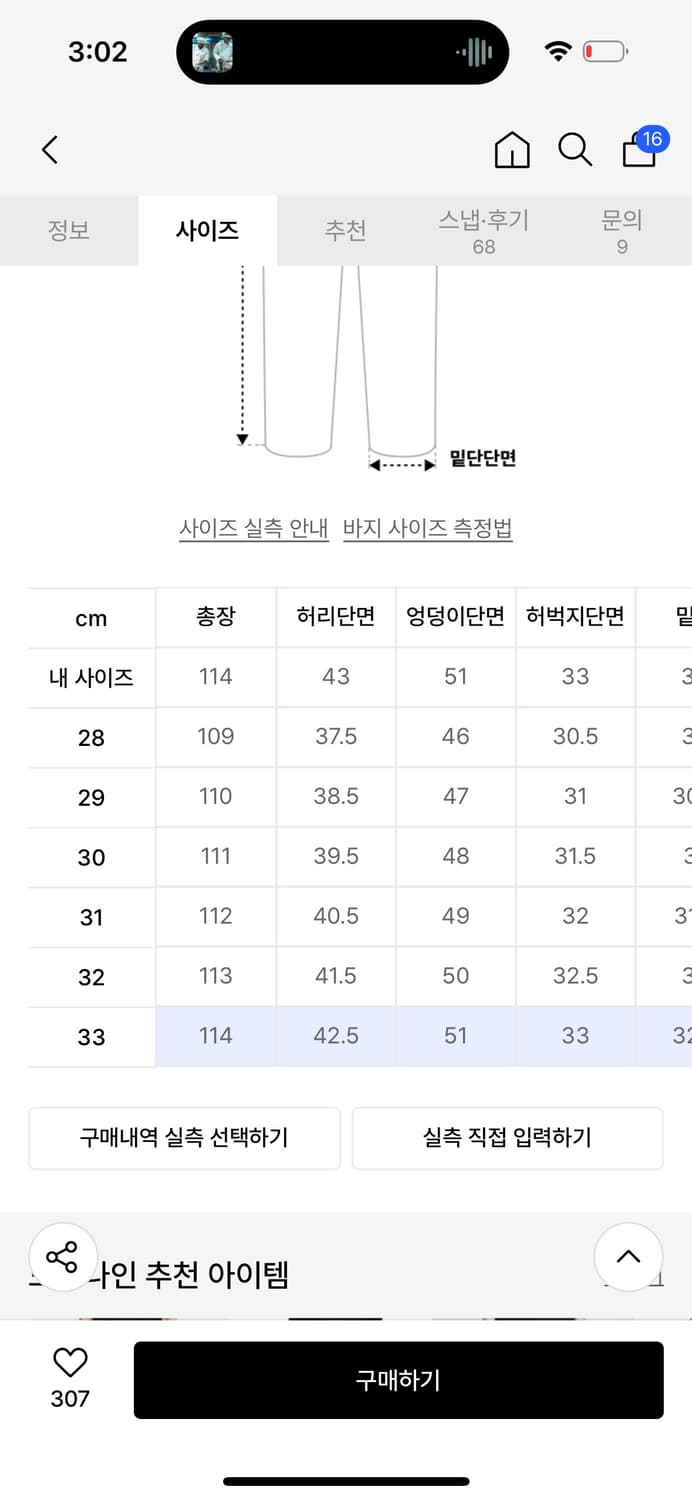Tap the share icon button
This screenshot has height=1500, width=692.
pos(62,1257)
